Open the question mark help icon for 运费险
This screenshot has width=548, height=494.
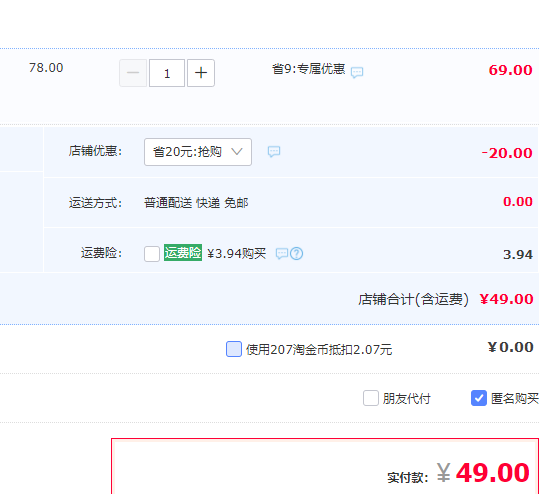pyautogui.click(x=297, y=253)
